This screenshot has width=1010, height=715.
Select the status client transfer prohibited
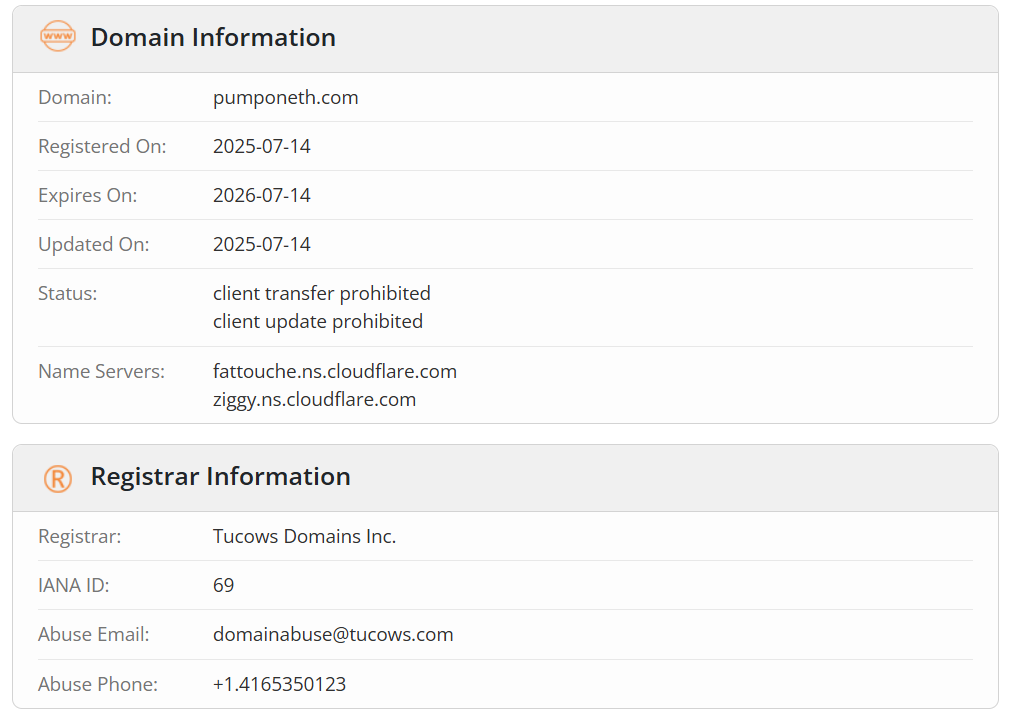pyautogui.click(x=321, y=293)
